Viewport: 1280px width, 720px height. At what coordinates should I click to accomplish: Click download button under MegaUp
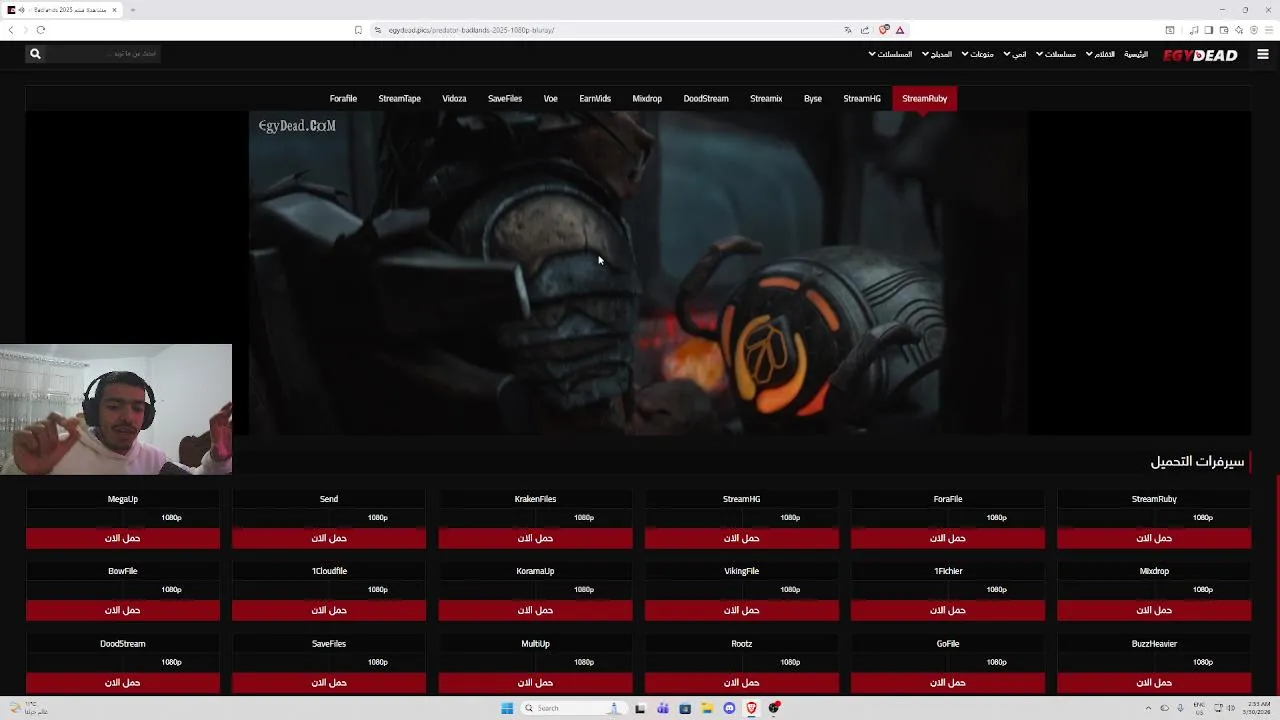123,538
